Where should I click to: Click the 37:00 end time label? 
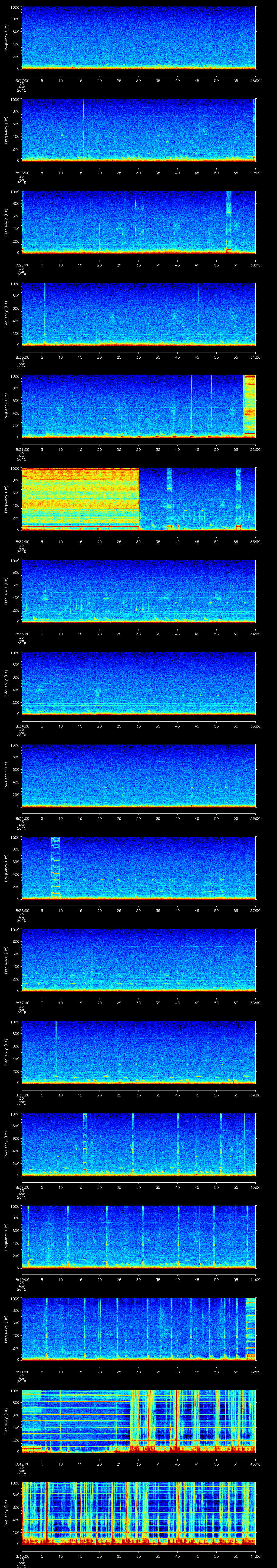[x=256, y=910]
